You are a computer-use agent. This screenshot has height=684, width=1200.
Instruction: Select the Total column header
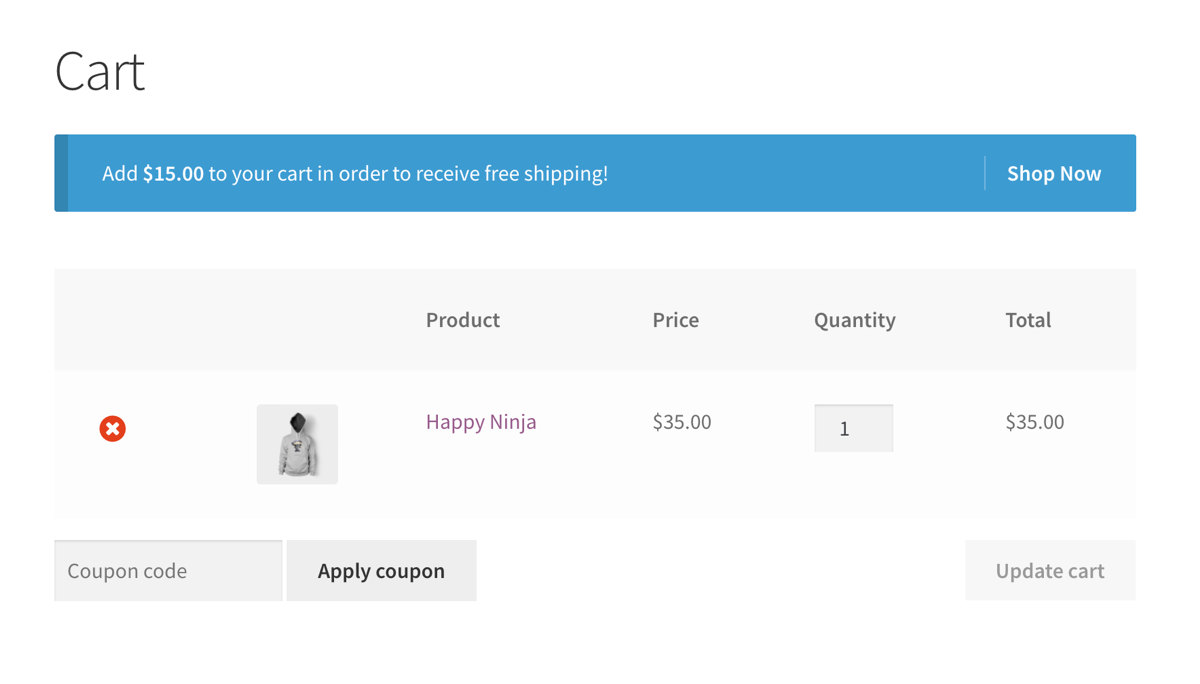click(x=1028, y=320)
